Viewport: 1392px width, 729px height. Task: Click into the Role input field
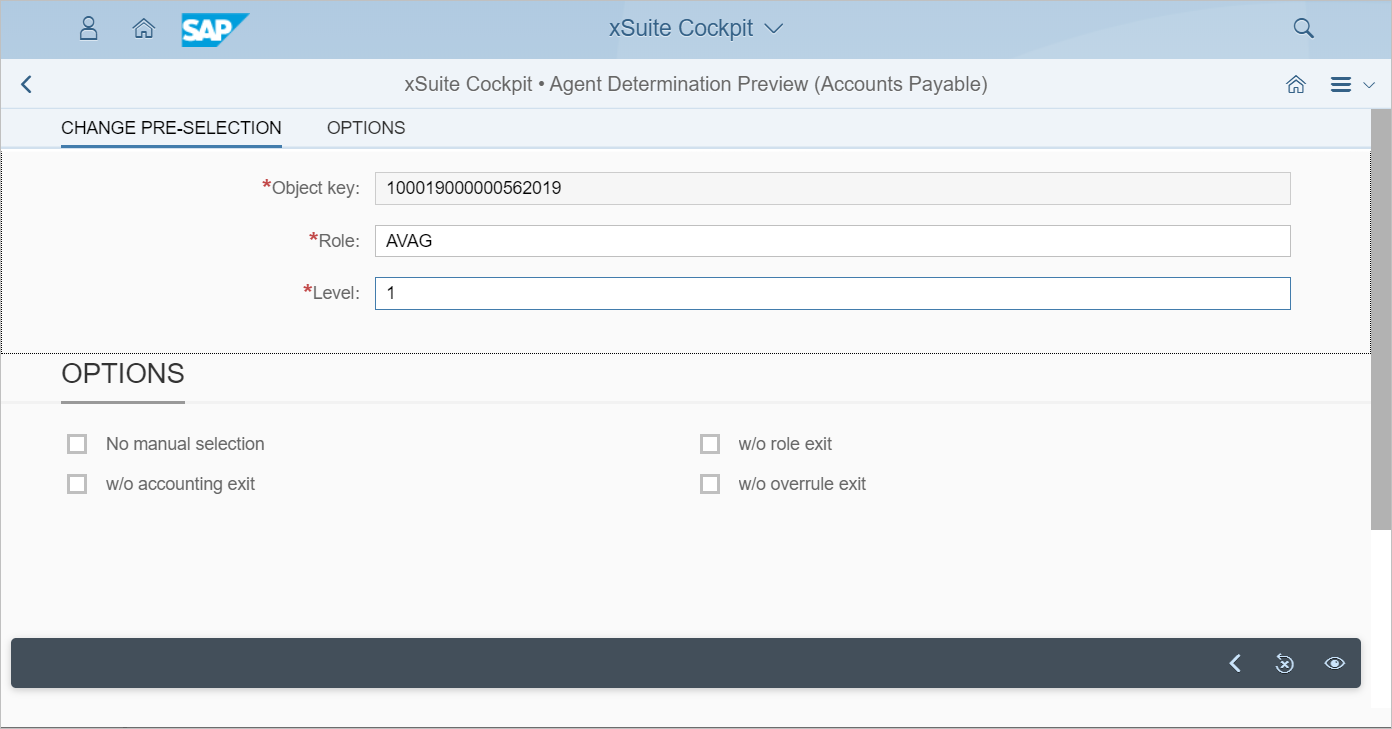pos(832,241)
